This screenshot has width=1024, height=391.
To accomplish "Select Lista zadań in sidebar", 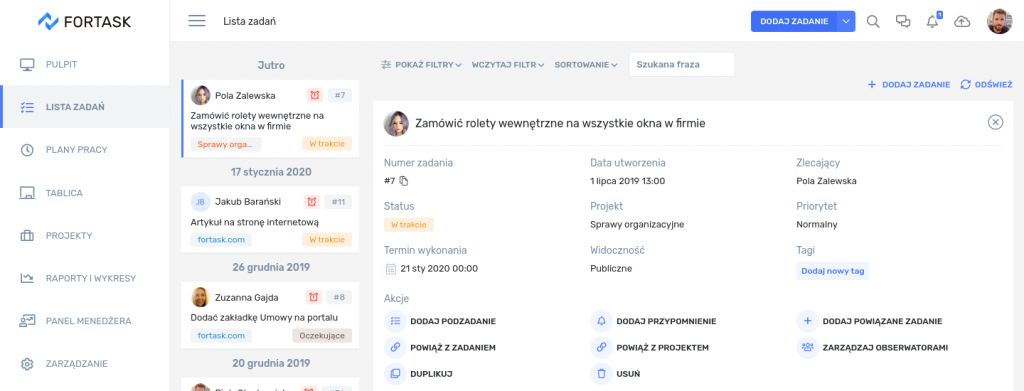I will [85, 106].
